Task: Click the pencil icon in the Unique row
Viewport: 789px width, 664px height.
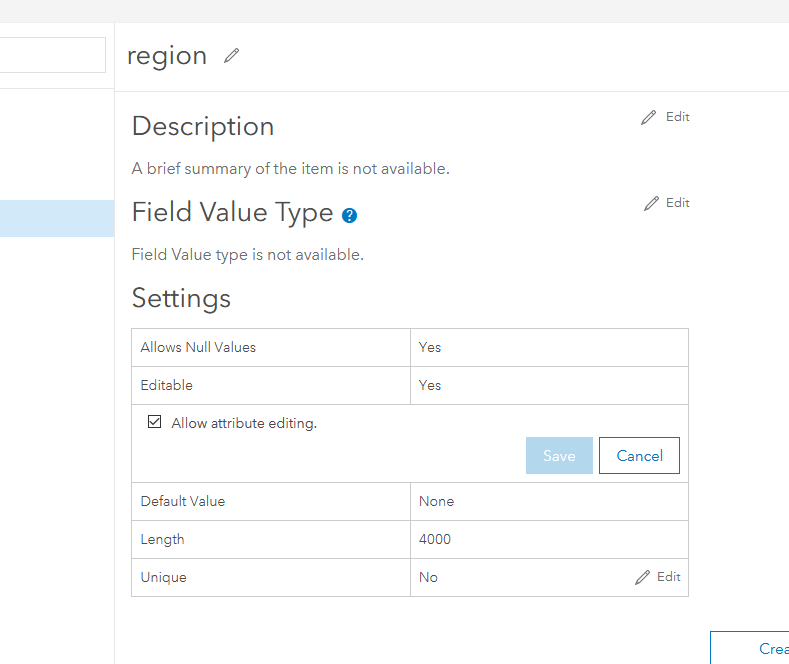Action: pyautogui.click(x=643, y=577)
